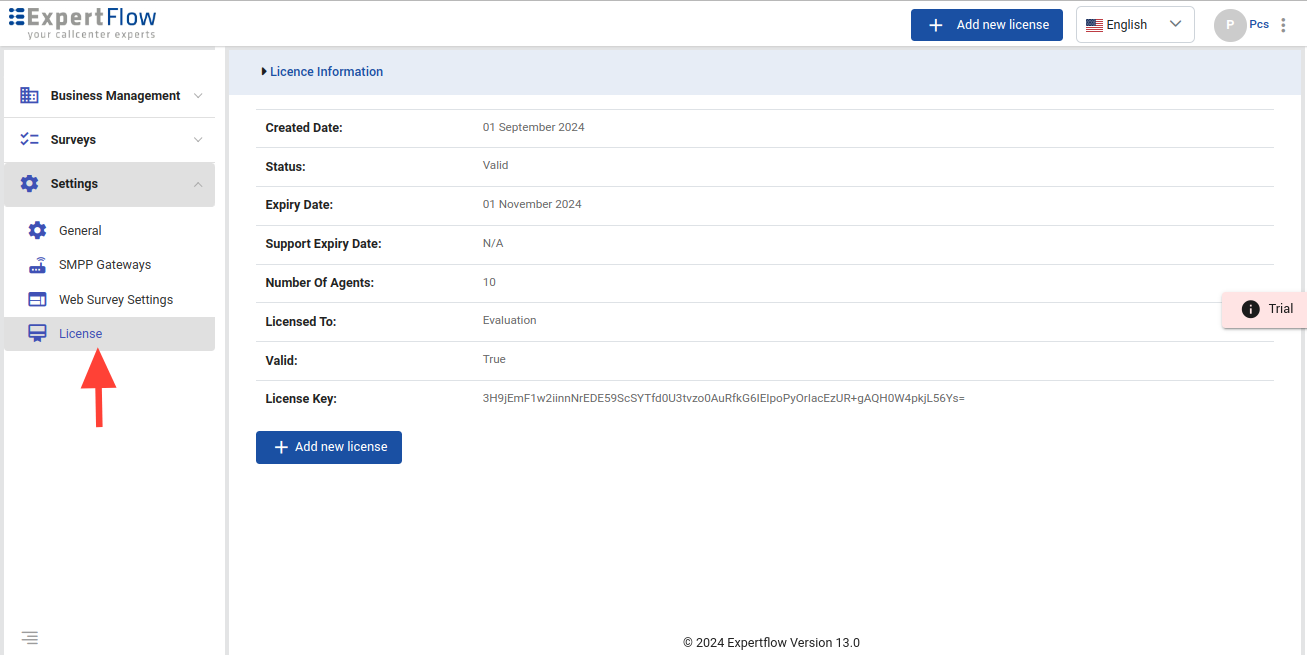Image resolution: width=1307 pixels, height=655 pixels.
Task: Collapse the sidebar using bottom hamburger icon
Action: point(30,637)
